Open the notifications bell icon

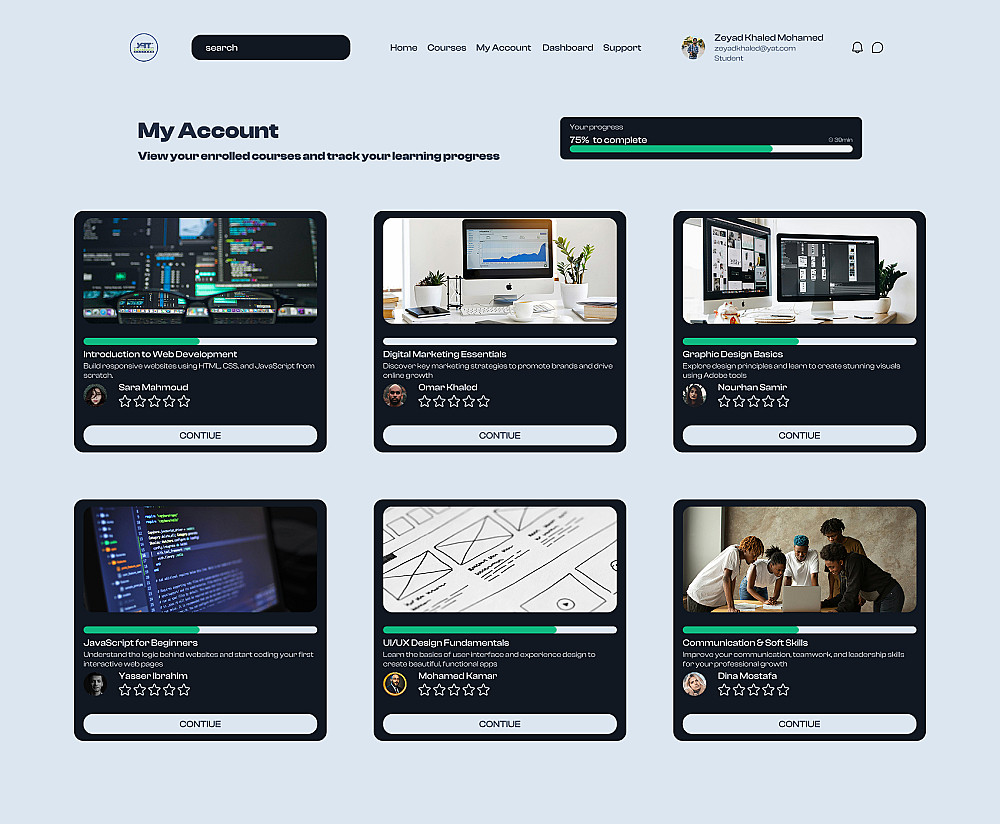pos(857,48)
